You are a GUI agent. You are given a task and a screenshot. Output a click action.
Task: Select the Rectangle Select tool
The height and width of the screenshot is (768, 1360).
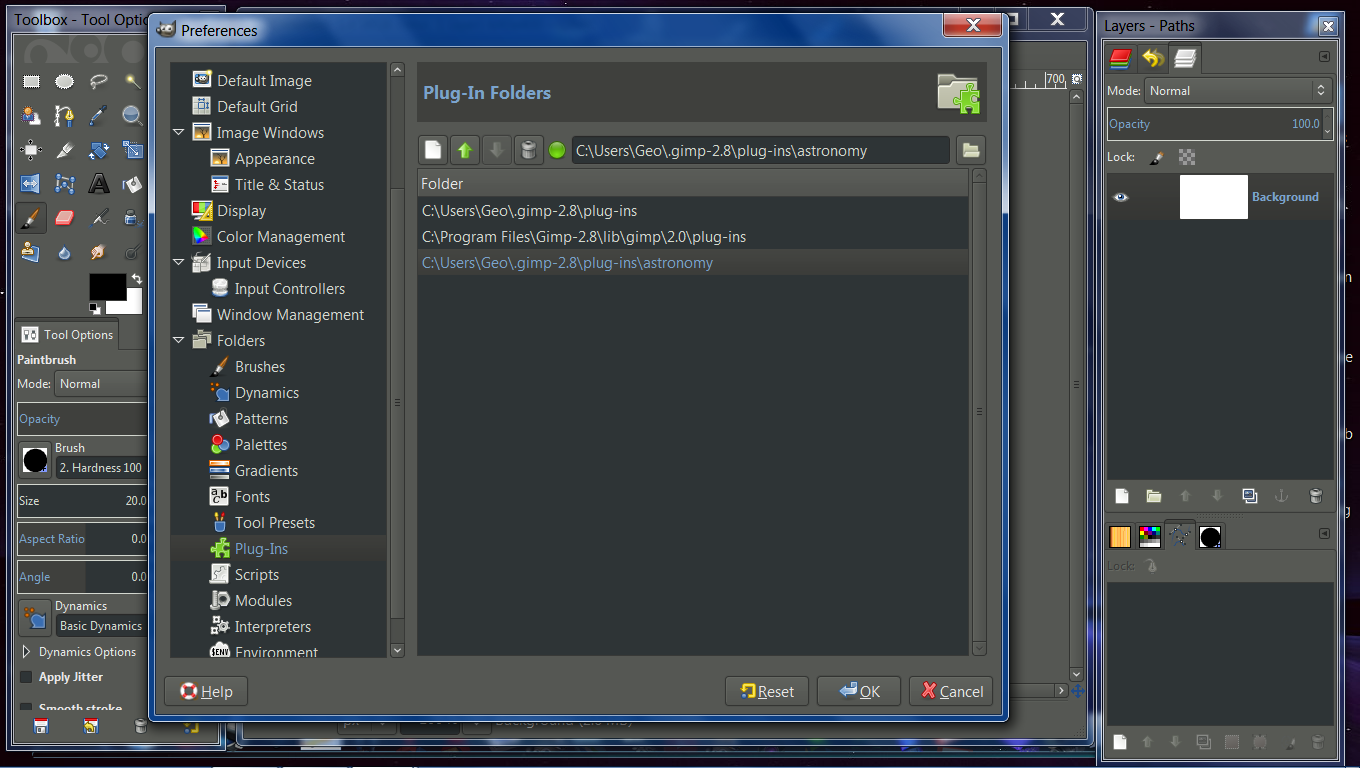click(x=31, y=82)
